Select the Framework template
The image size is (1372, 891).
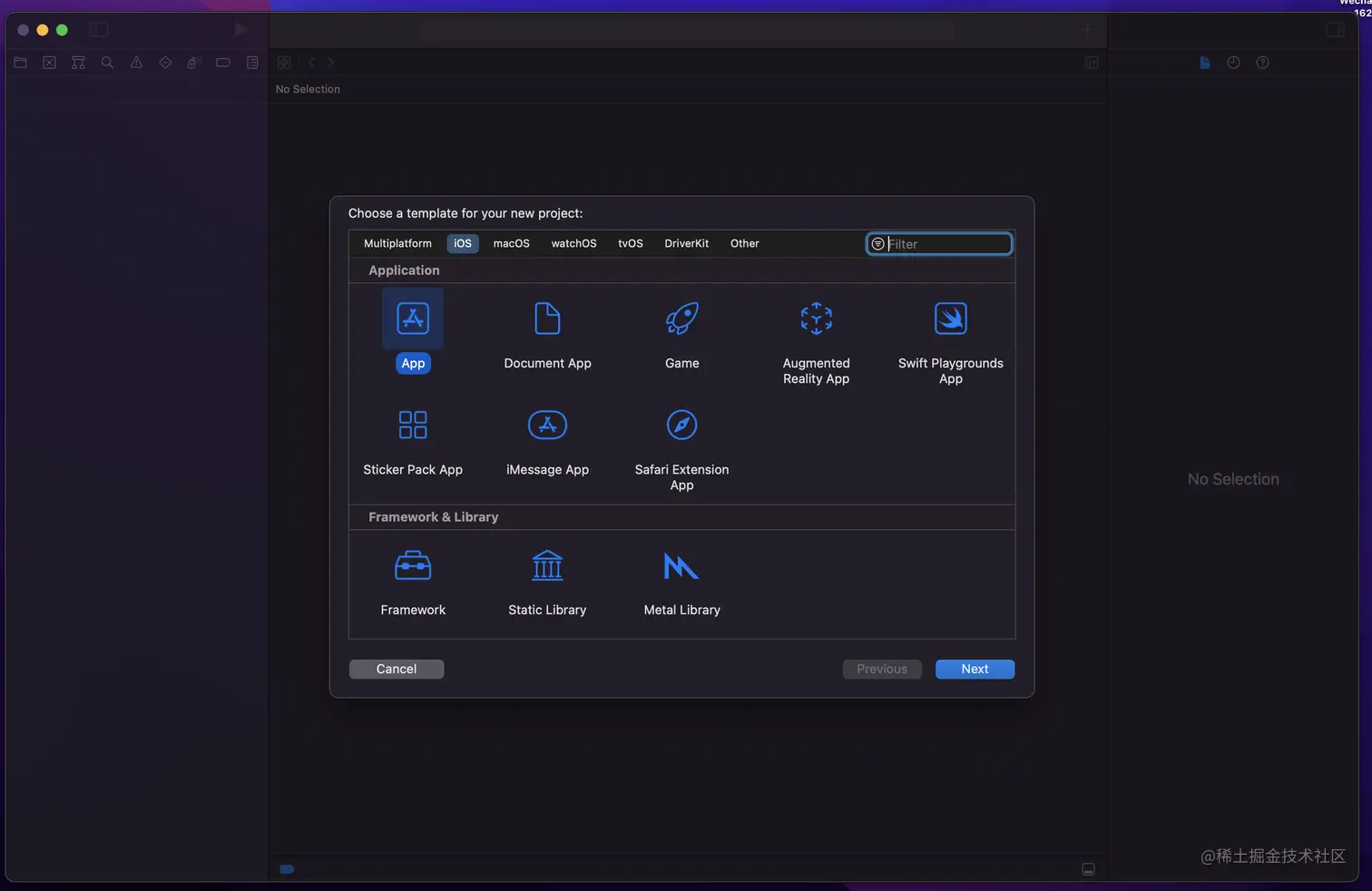[x=413, y=566]
